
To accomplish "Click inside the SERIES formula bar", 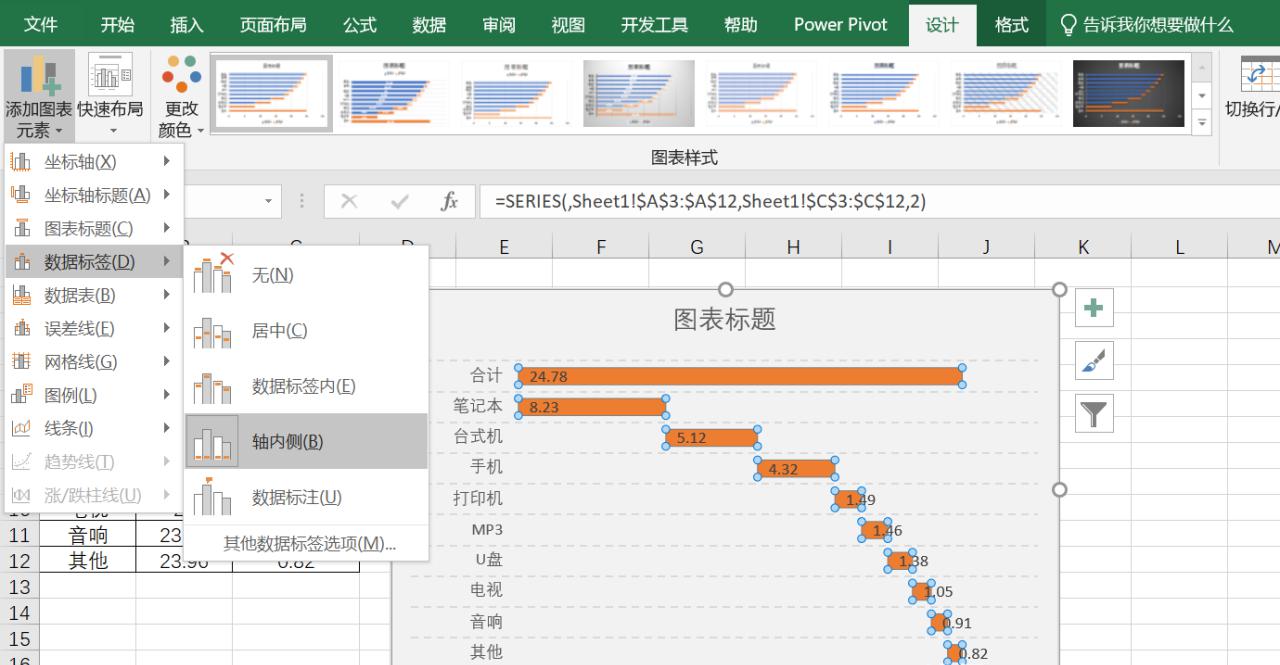I will pyautogui.click(x=880, y=201).
